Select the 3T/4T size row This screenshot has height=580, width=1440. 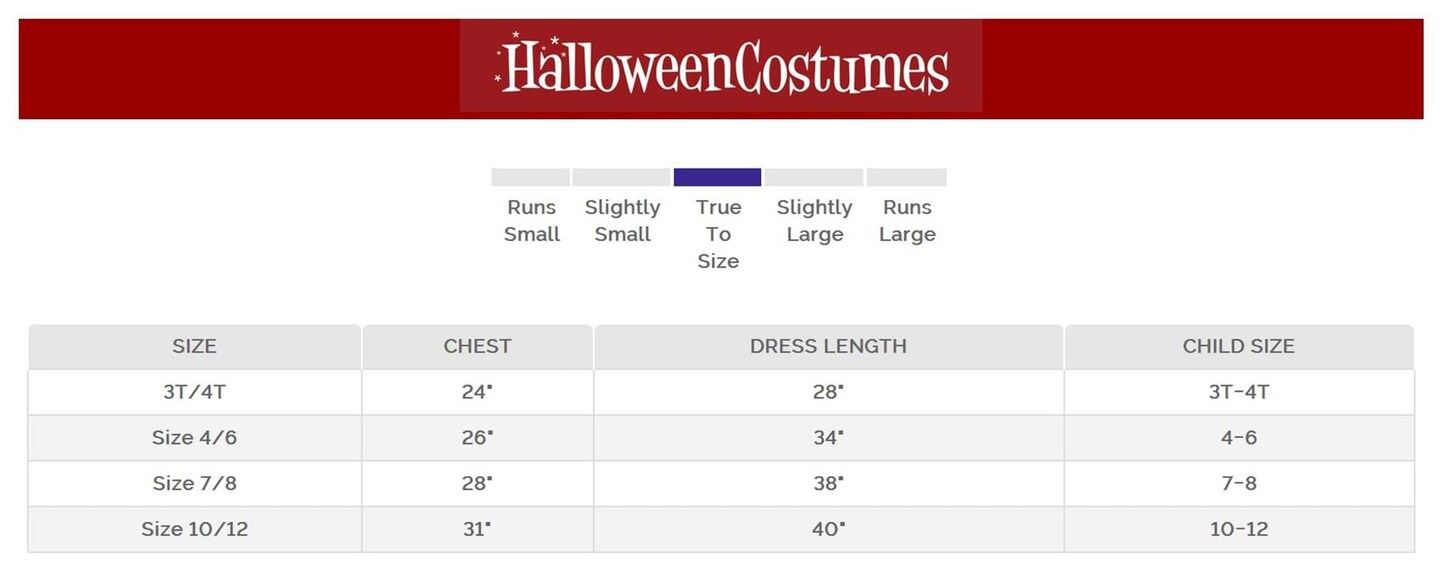194,392
